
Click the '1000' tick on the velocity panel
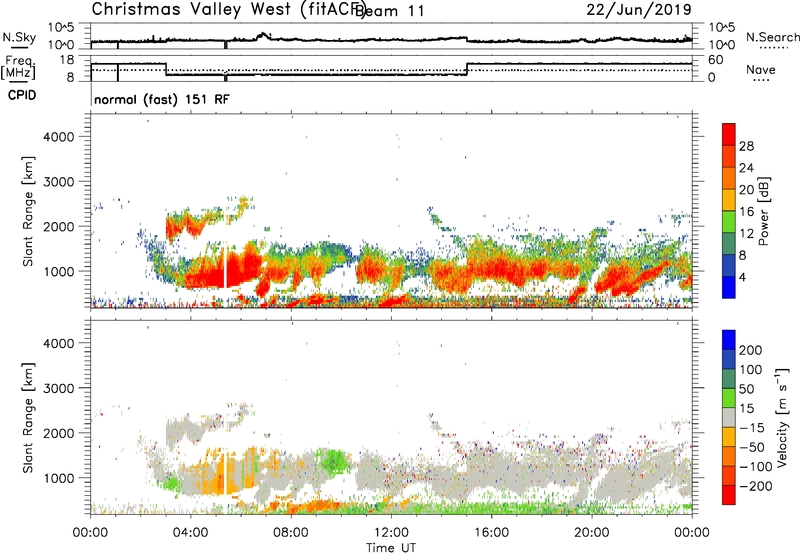[x=58, y=478]
